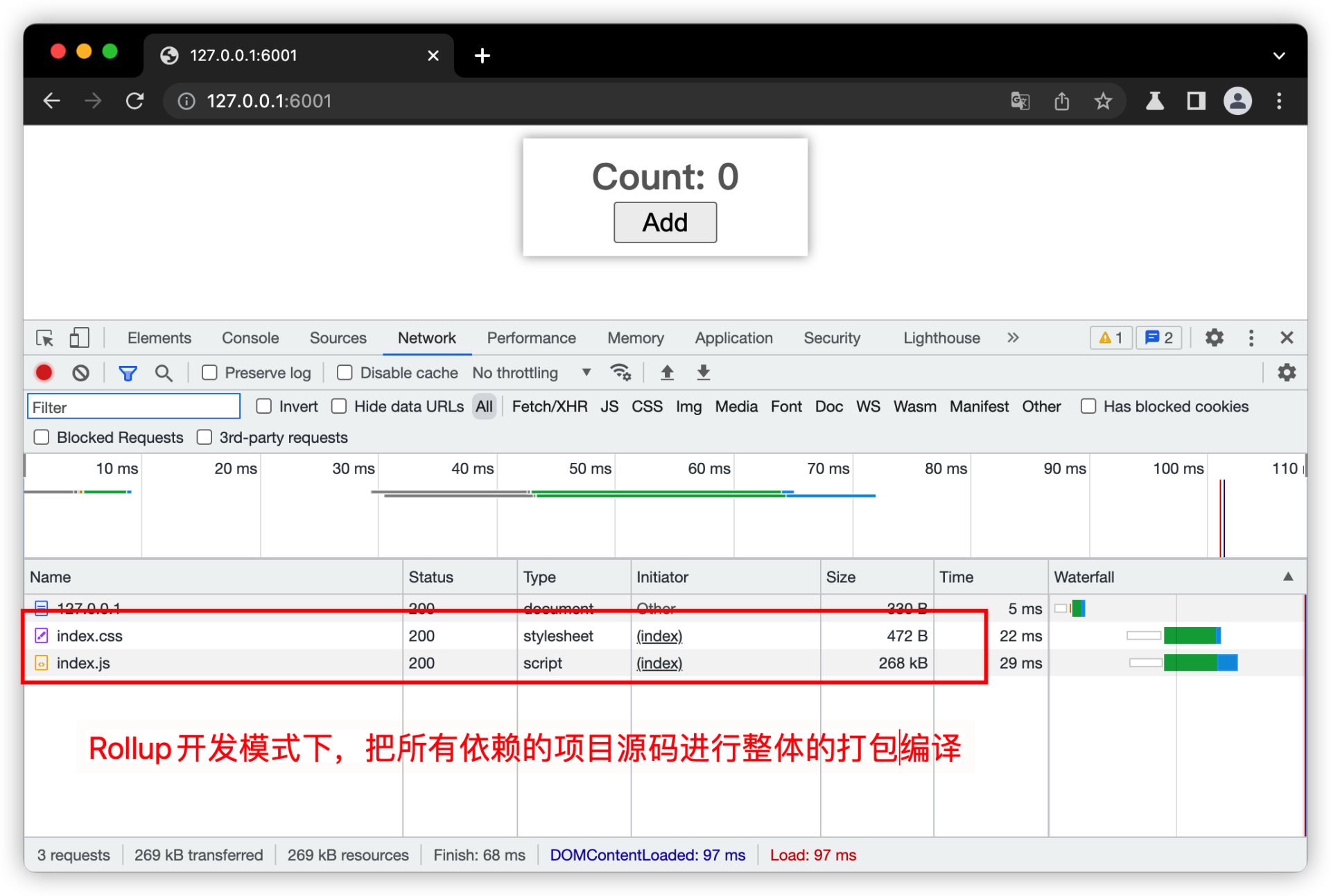This screenshot has width=1331, height=896.
Task: Open the No throttling dropdown
Action: coord(531,373)
